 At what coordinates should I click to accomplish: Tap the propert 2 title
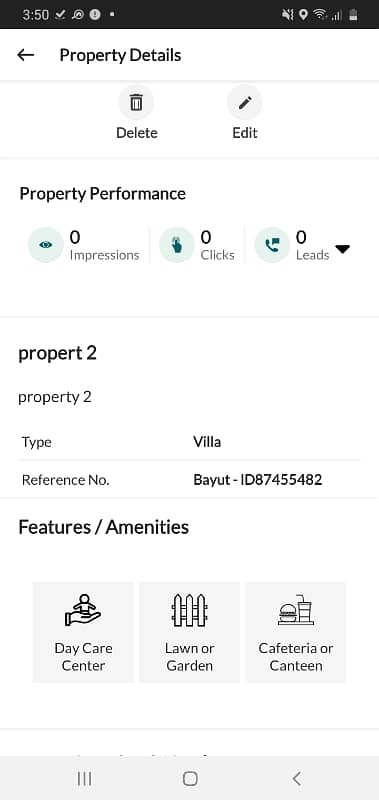pos(58,353)
